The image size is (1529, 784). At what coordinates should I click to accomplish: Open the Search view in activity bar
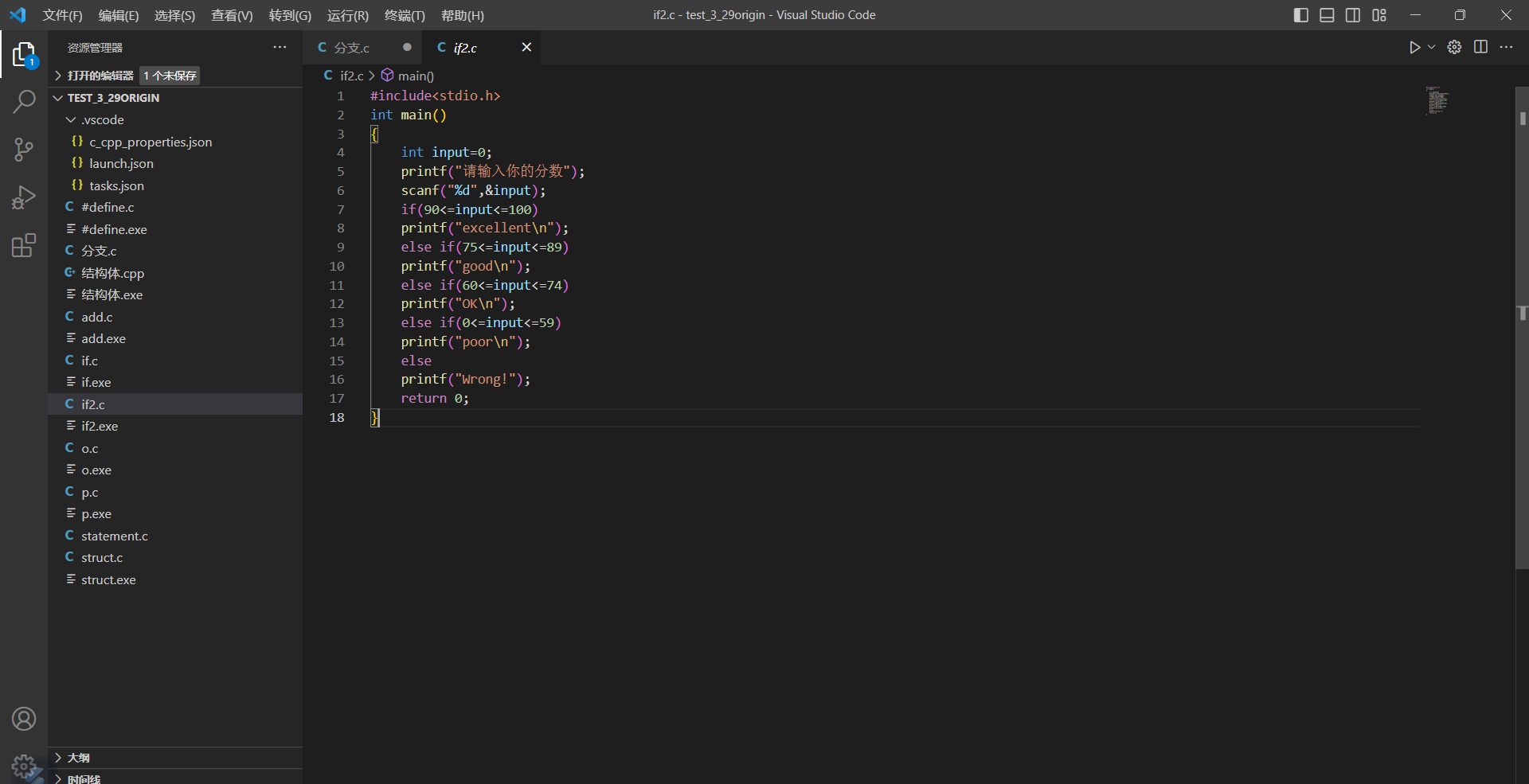[x=24, y=102]
